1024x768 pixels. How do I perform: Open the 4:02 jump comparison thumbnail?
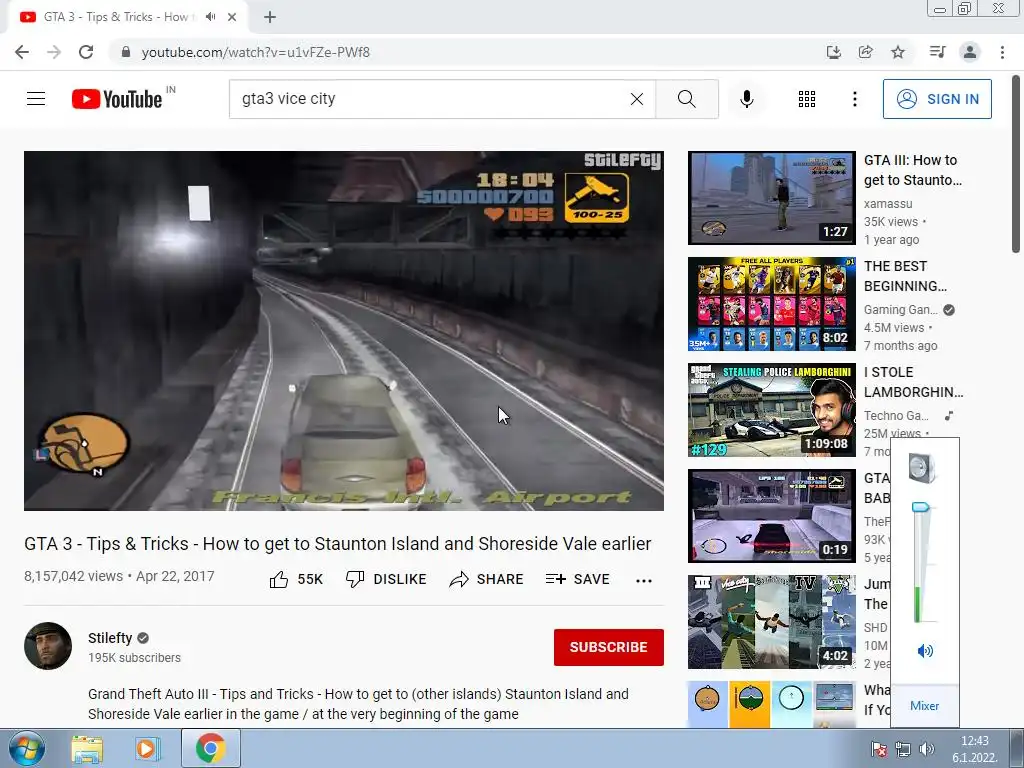pyautogui.click(x=771, y=622)
